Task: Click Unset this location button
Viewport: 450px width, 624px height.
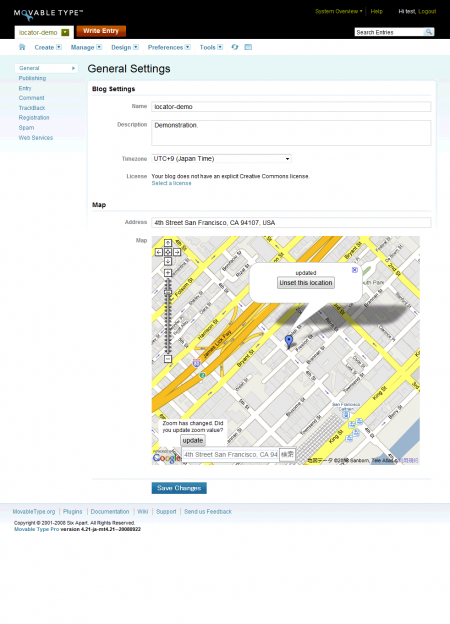Action: pos(306,283)
